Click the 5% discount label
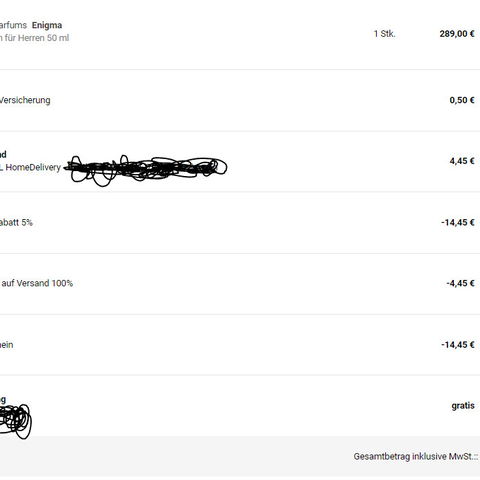480x480 pixels. [16, 222]
